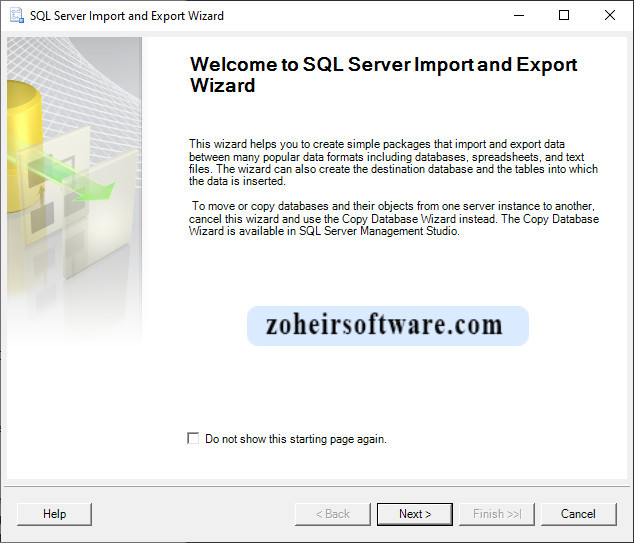Maximize the wizard window
This screenshot has height=543, width=634.
[x=564, y=16]
